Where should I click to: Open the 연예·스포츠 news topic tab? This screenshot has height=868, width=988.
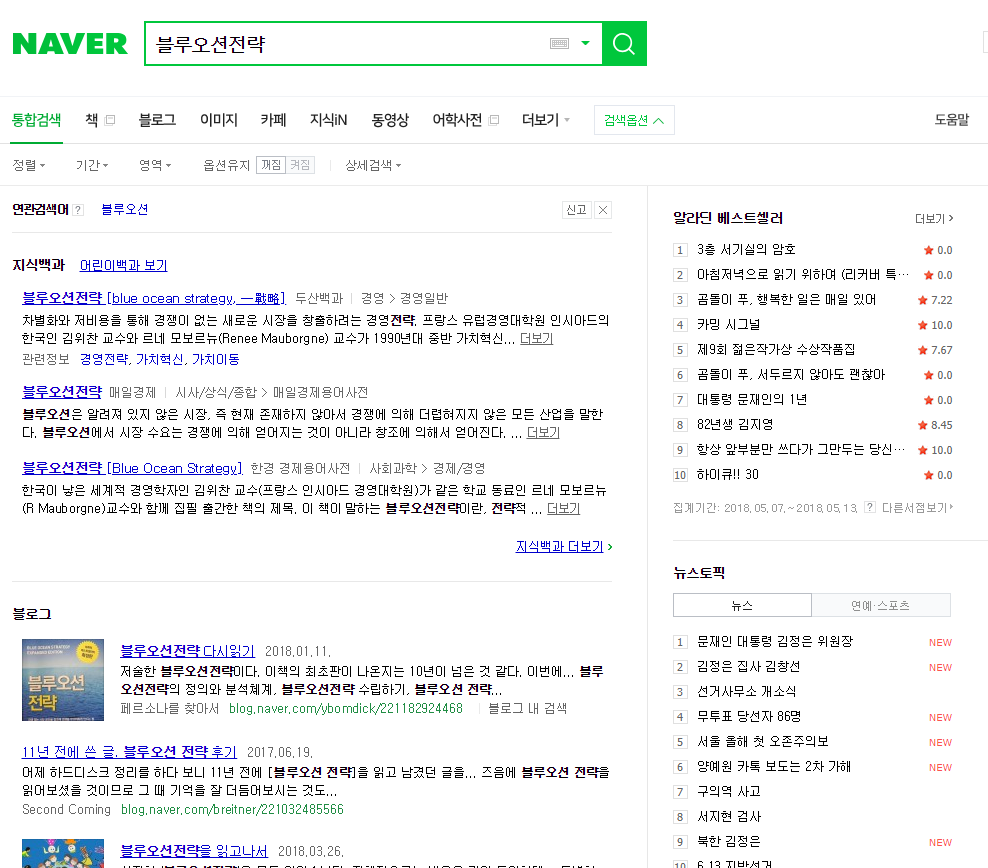[x=881, y=605]
